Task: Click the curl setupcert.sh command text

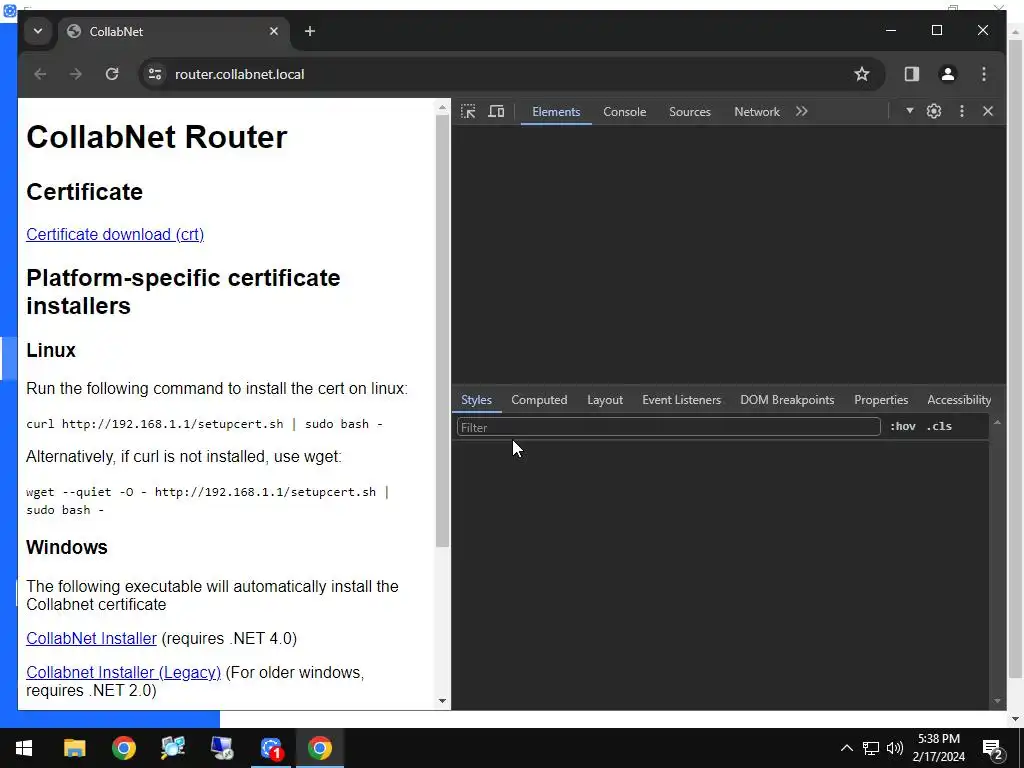Action: pos(204,424)
